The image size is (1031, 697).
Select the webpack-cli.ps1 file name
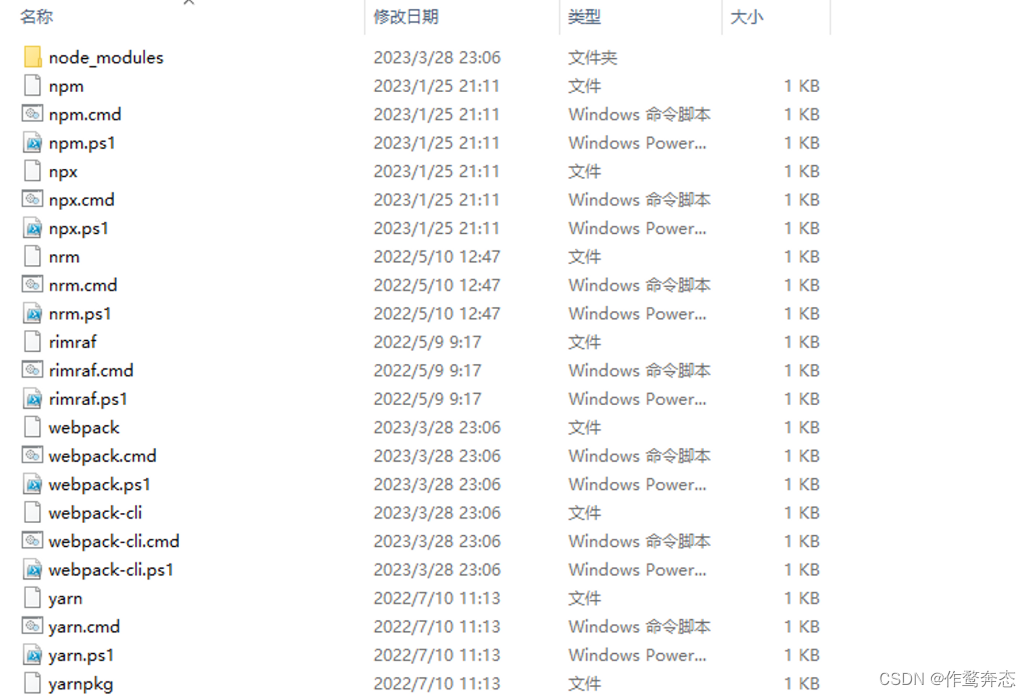pyautogui.click(x=111, y=570)
